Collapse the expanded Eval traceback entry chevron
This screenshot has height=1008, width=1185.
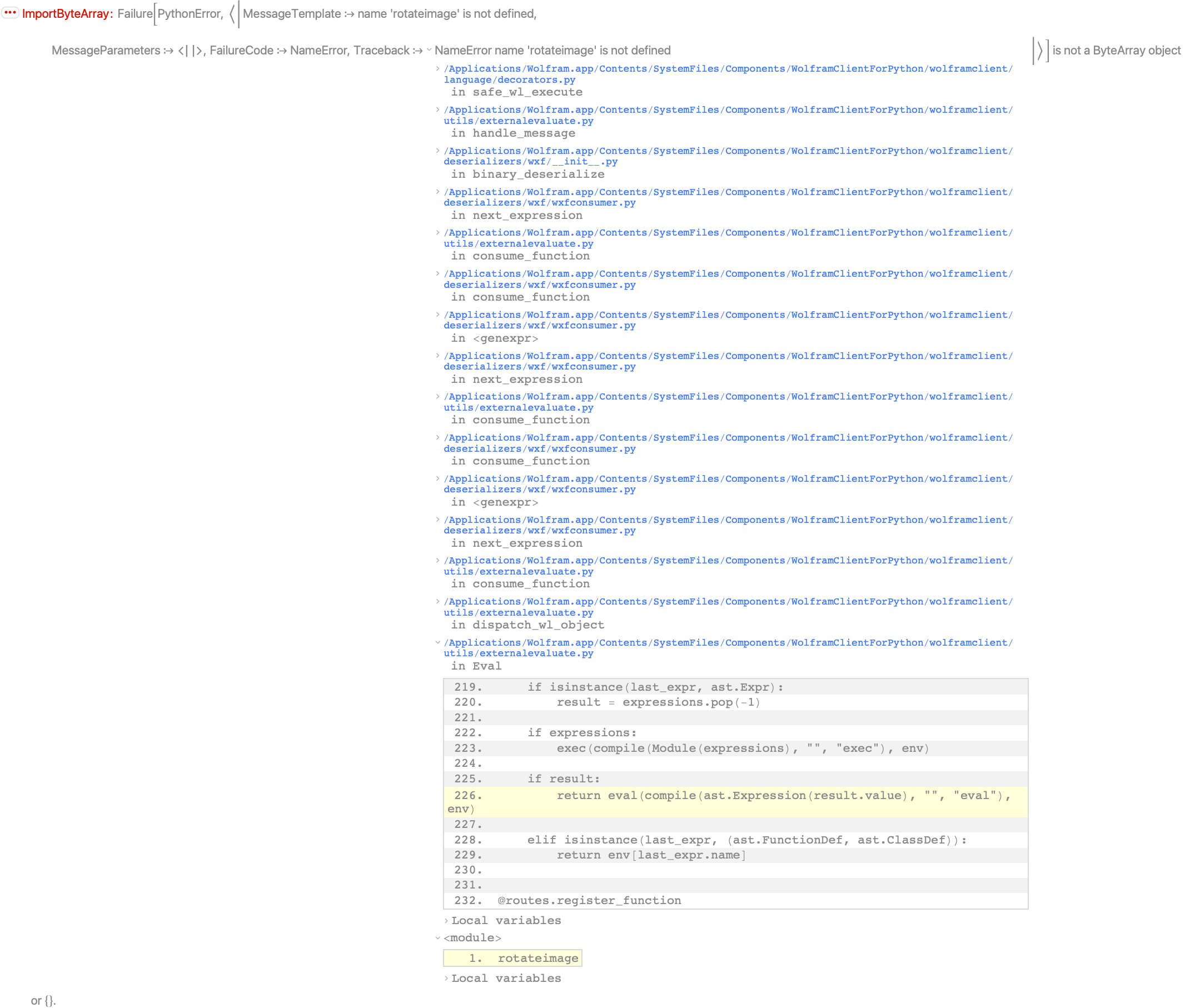point(438,642)
